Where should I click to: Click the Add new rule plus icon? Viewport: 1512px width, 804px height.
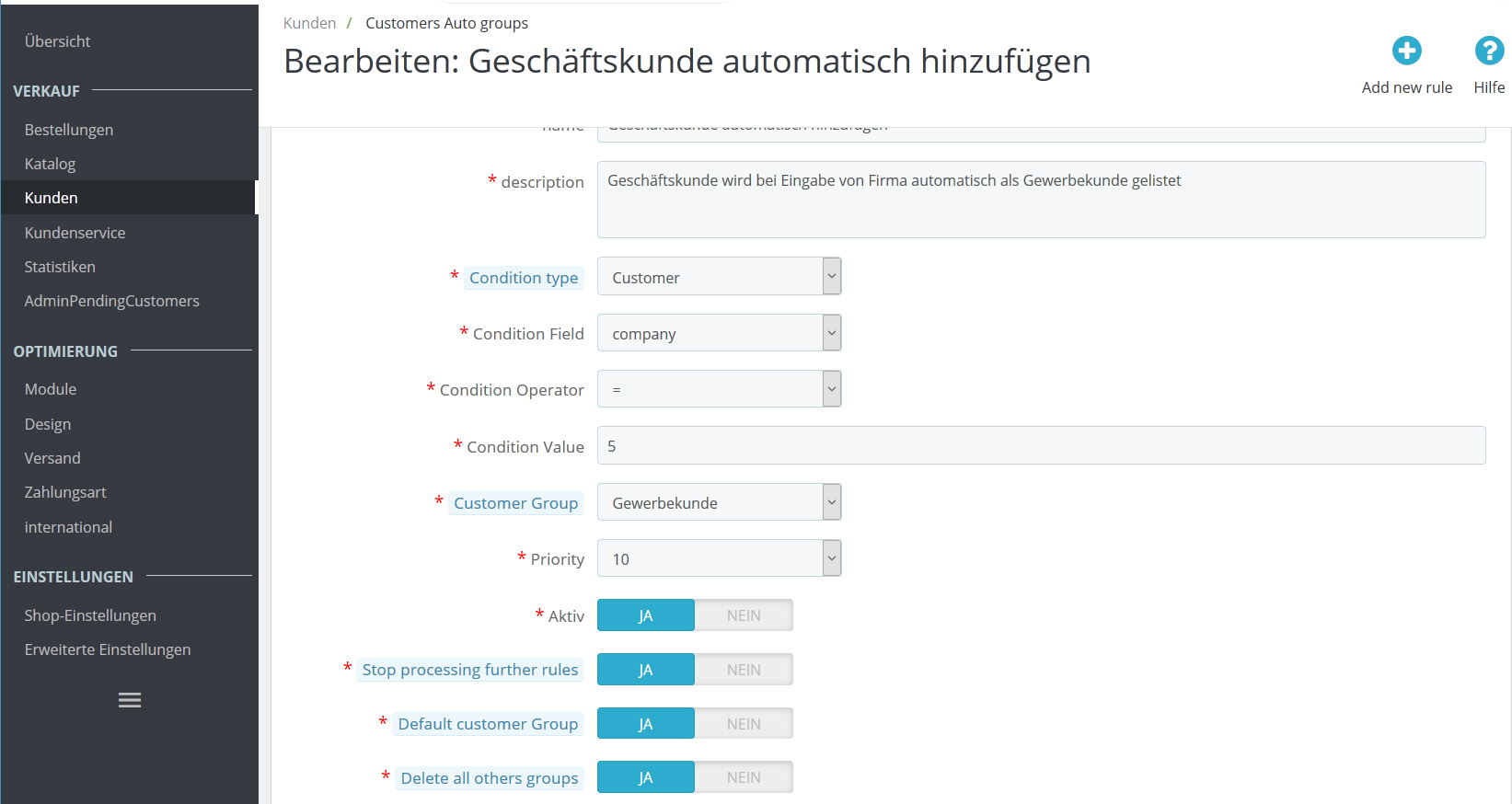[x=1406, y=52]
